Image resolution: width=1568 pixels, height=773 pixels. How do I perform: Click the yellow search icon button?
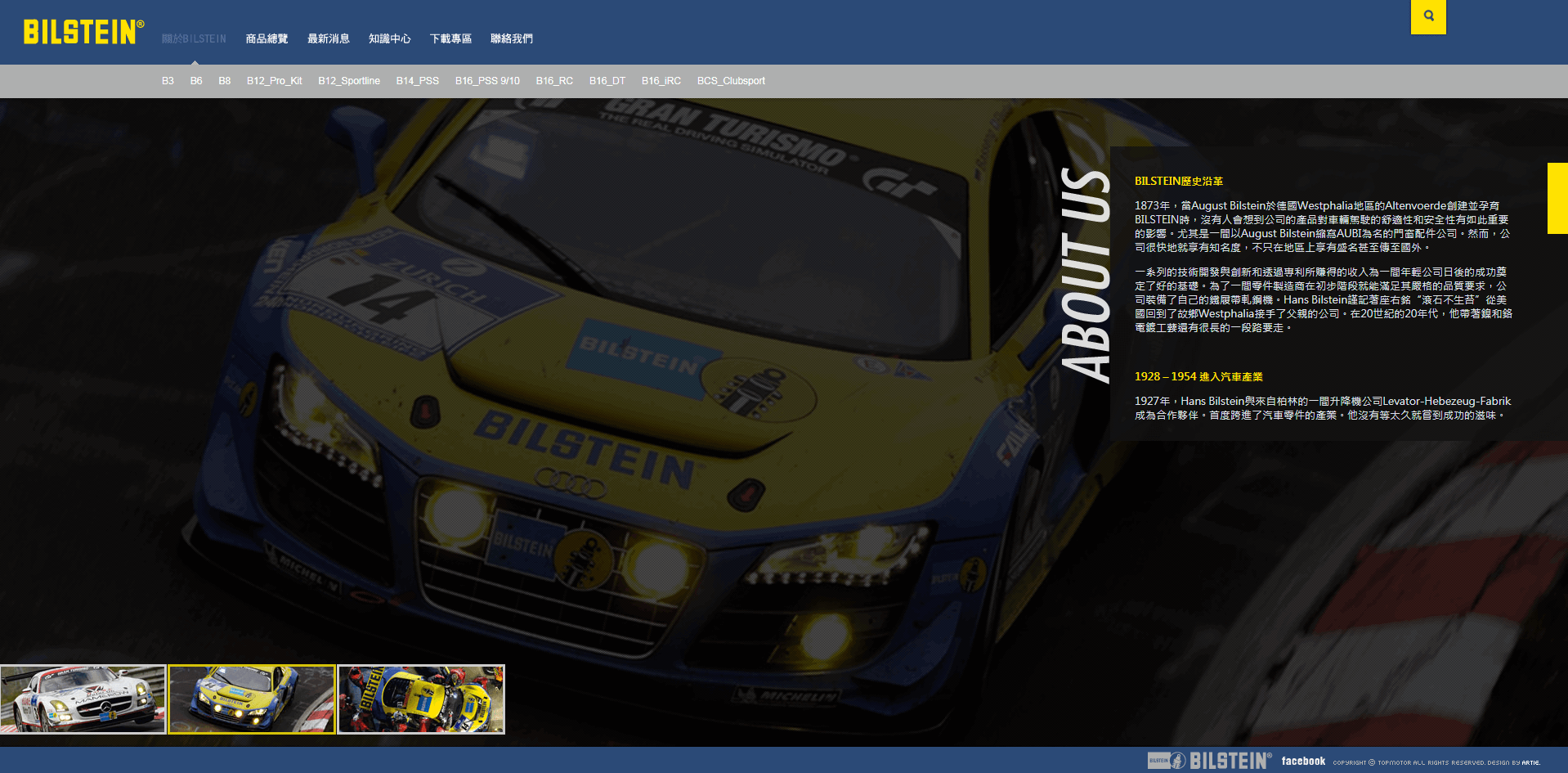[1428, 16]
